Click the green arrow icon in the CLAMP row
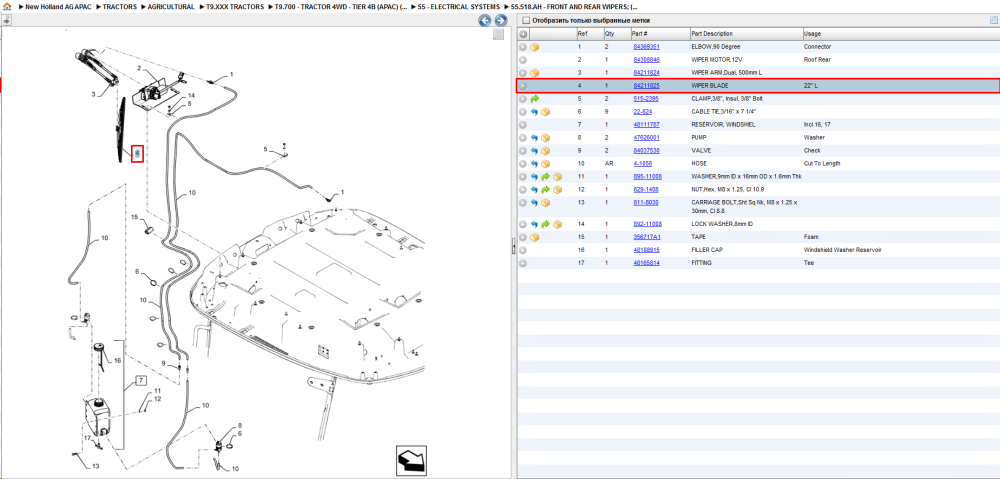Image resolution: width=1000 pixels, height=479 pixels. coord(534,99)
